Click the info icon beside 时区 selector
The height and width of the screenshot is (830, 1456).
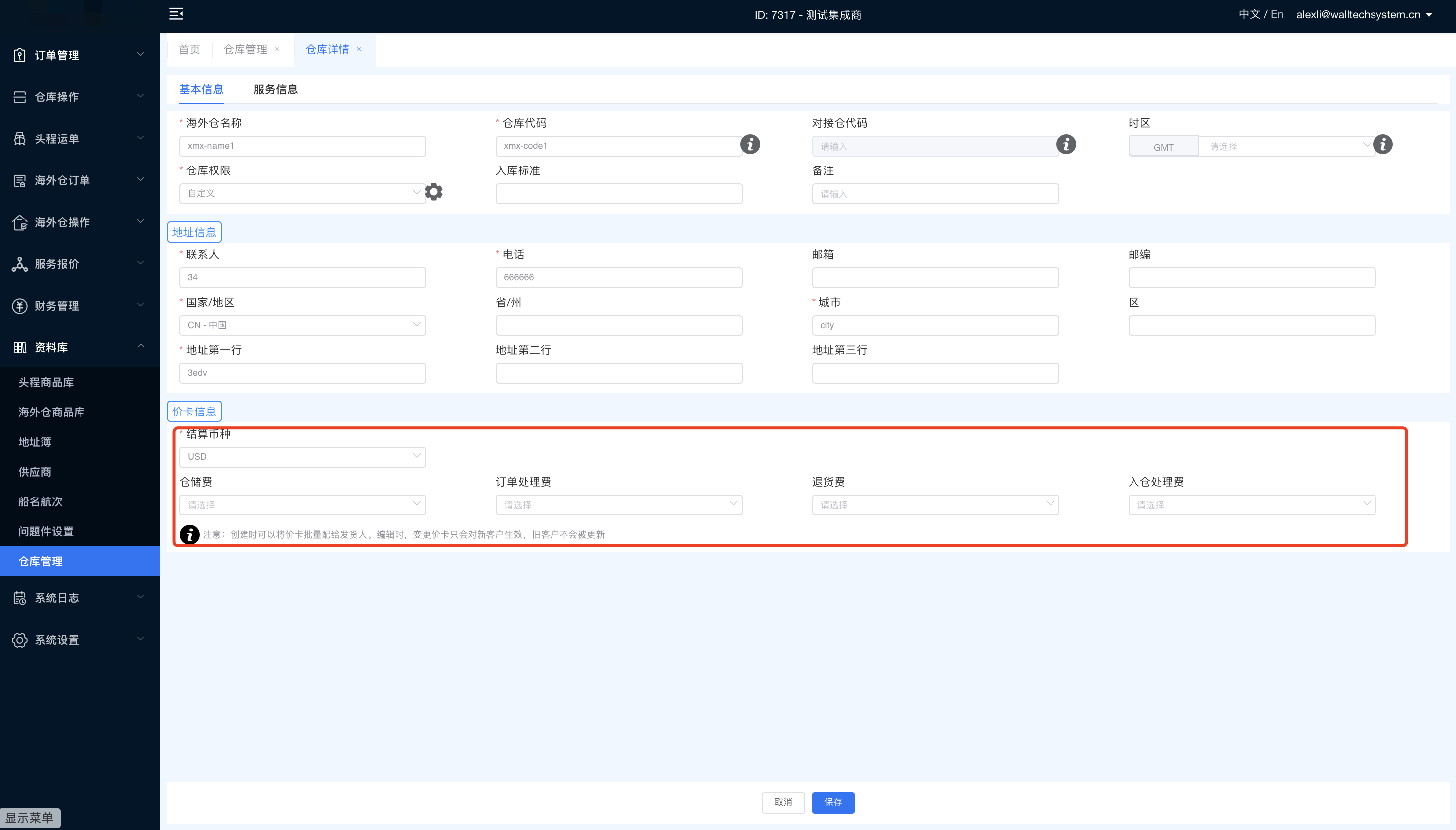(x=1382, y=145)
